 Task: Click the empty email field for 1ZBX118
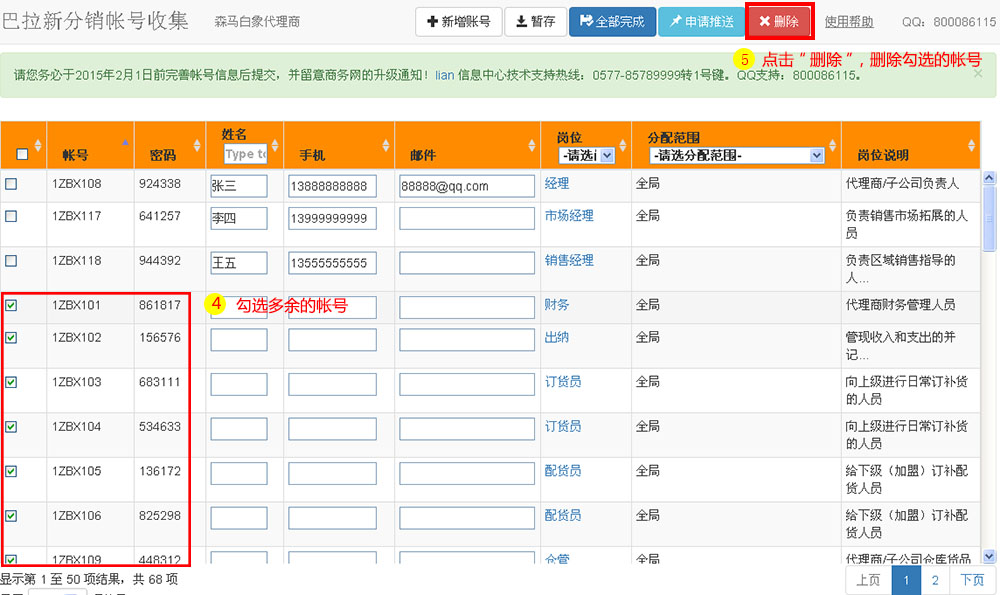click(x=467, y=263)
